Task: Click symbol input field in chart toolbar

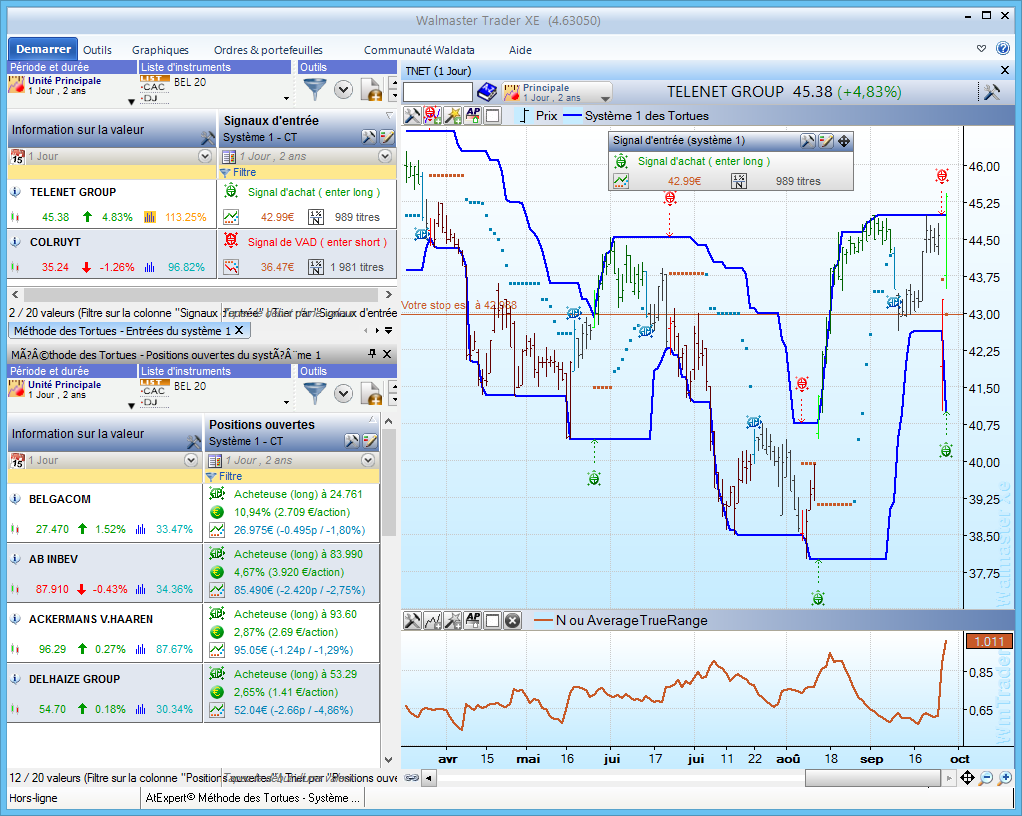Action: 437,92
